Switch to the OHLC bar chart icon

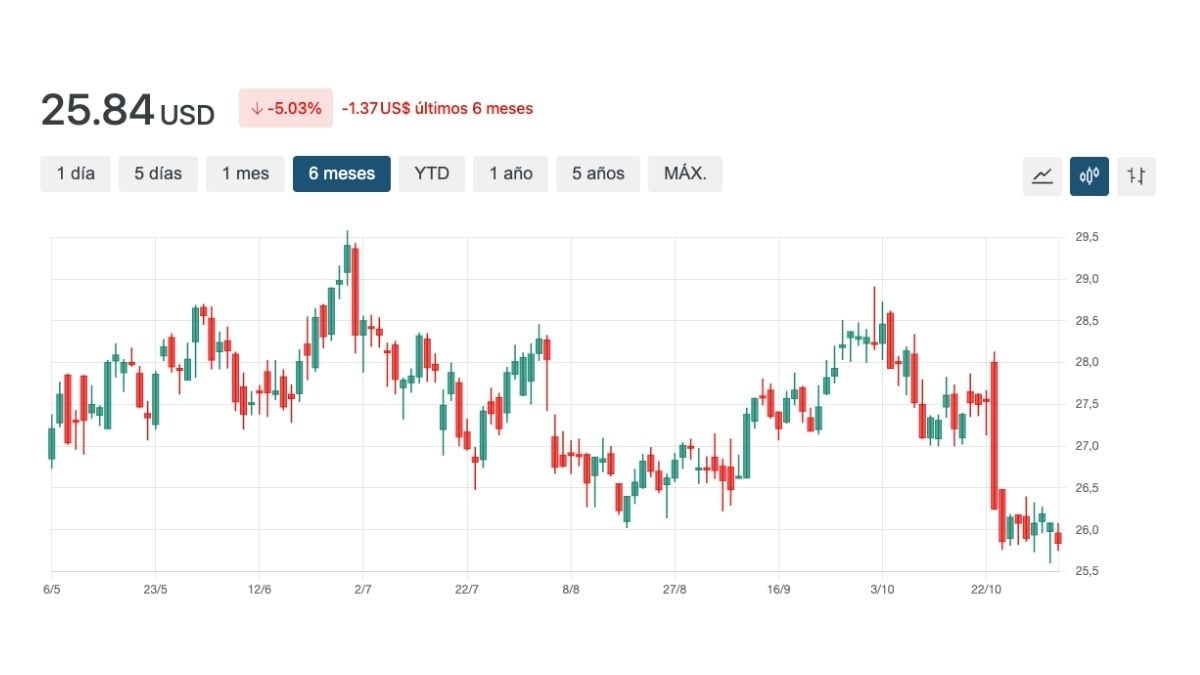(1136, 176)
